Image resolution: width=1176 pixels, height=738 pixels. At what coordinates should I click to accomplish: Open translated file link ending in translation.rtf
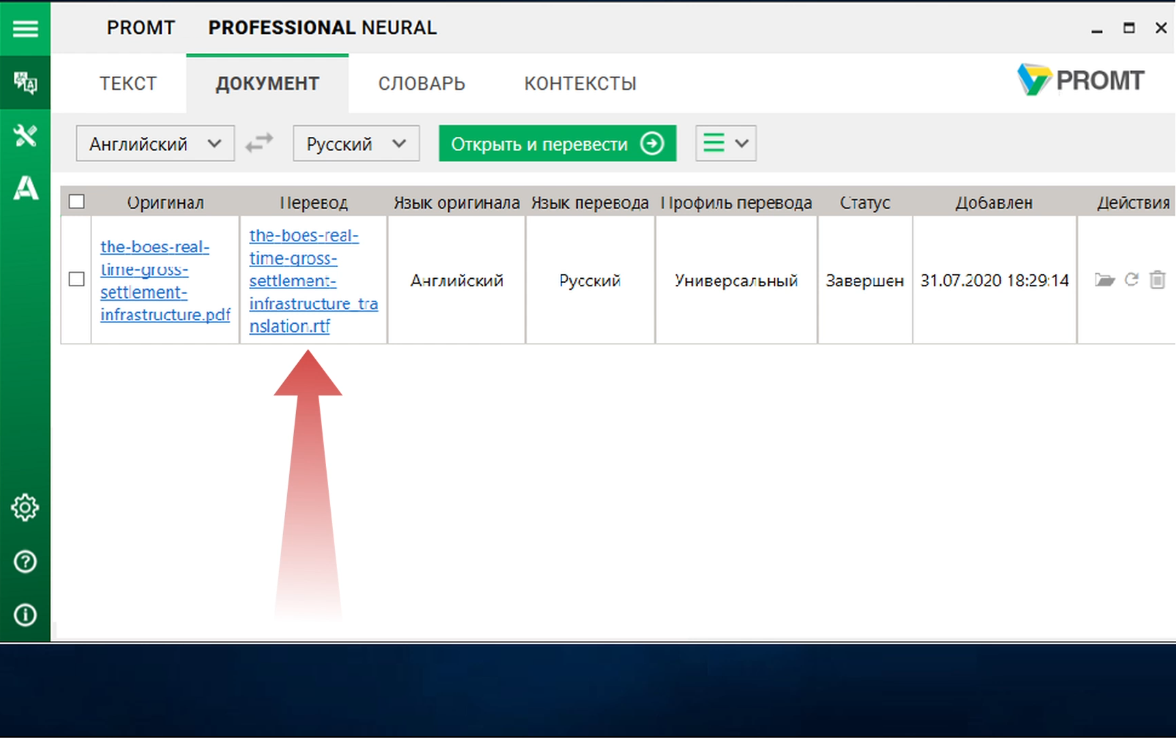[314, 280]
